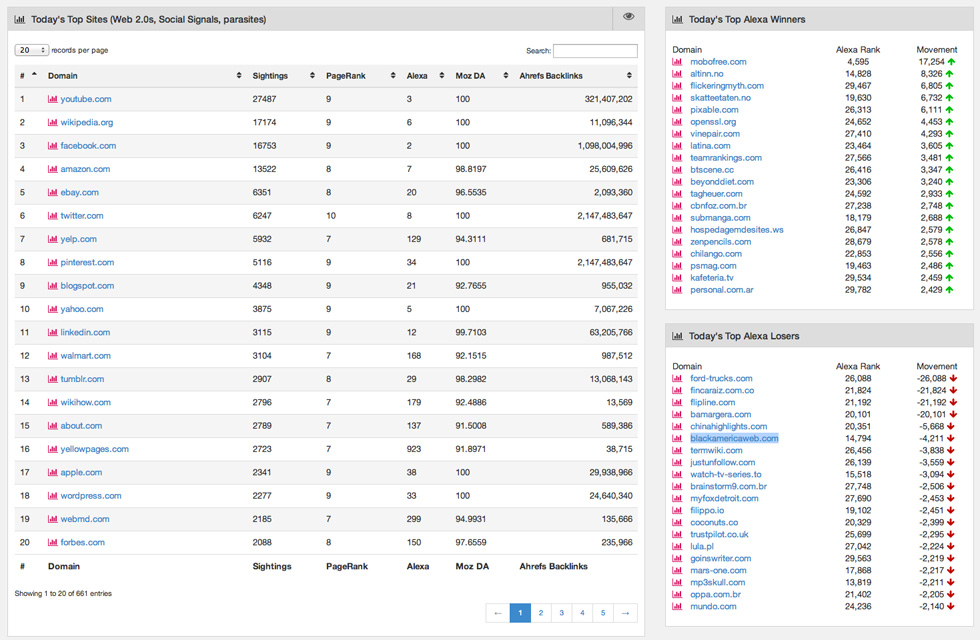Click the chart icon beside openssl.org
The width and height of the screenshot is (980, 640).
click(x=677, y=121)
